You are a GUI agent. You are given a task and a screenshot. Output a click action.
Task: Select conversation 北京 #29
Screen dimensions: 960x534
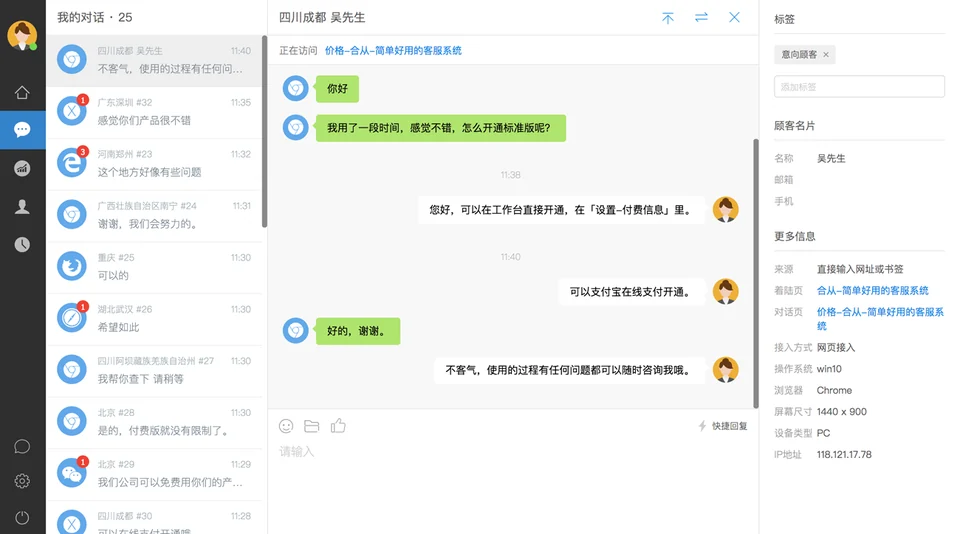[156, 474]
